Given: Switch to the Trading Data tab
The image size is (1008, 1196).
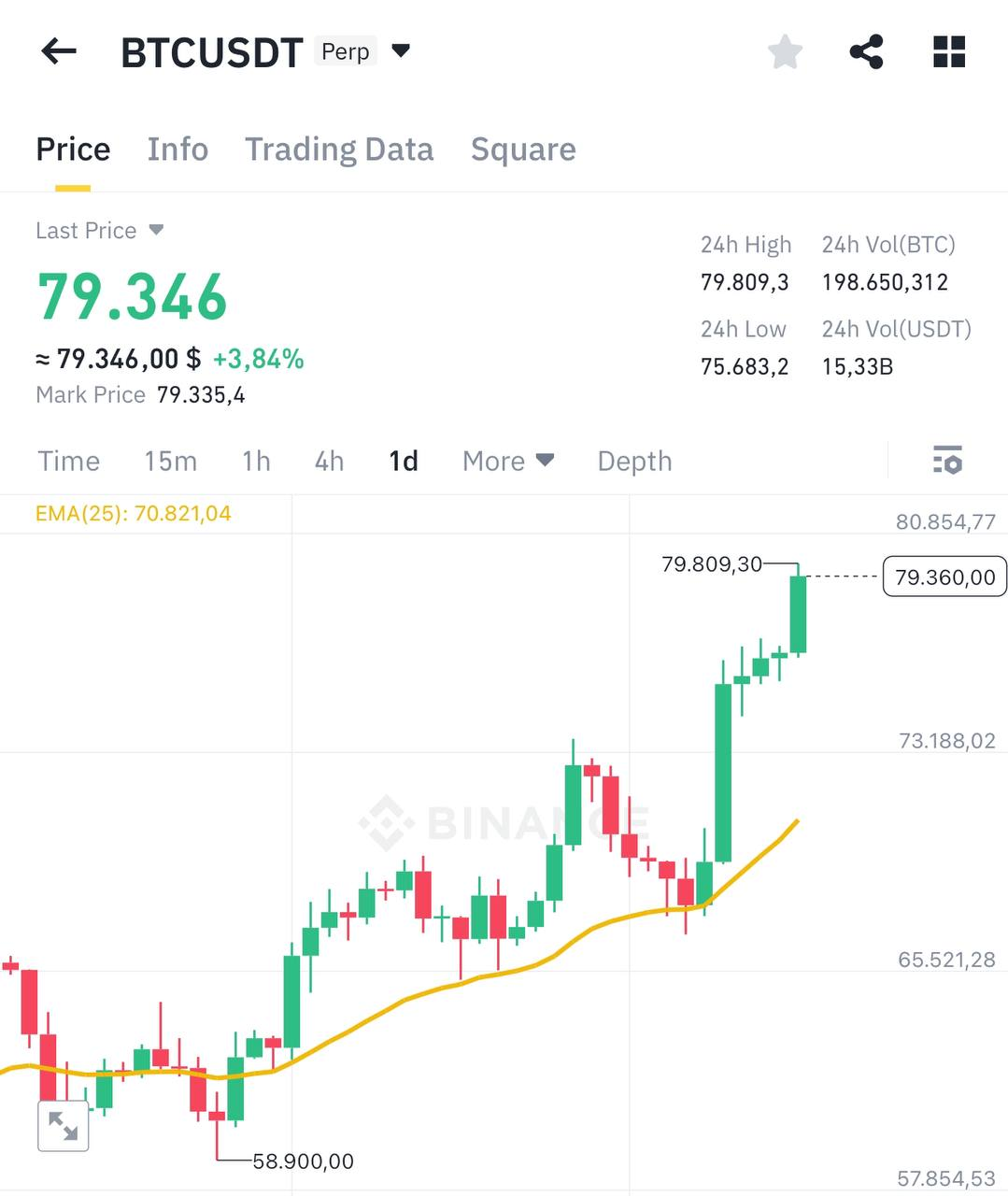Looking at the screenshot, I should click(339, 149).
